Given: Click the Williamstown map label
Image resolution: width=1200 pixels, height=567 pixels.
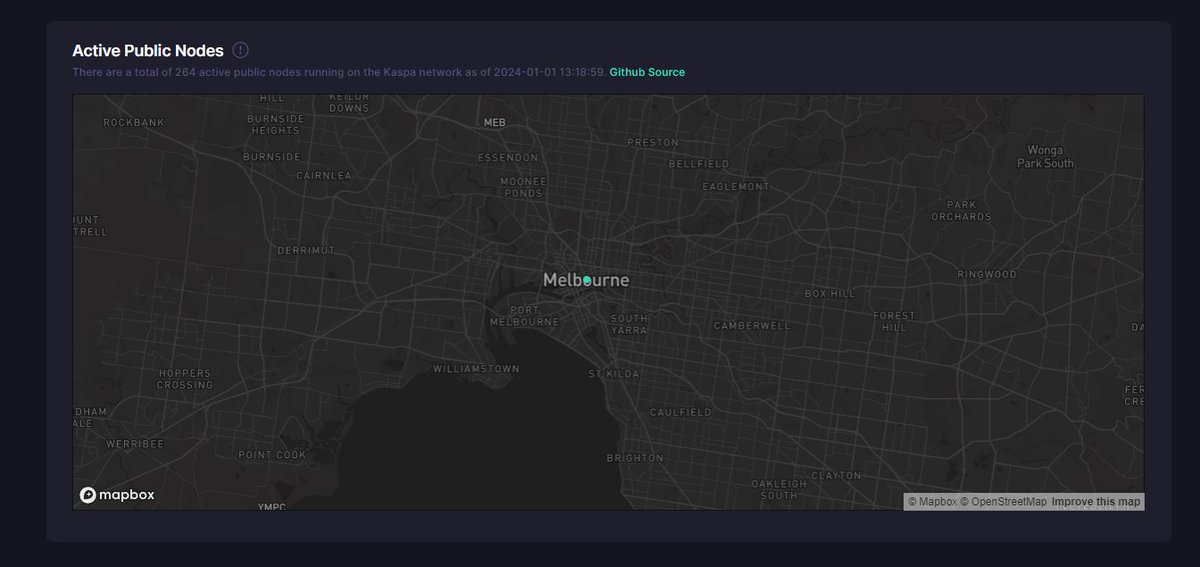Looking at the screenshot, I should point(476,369).
